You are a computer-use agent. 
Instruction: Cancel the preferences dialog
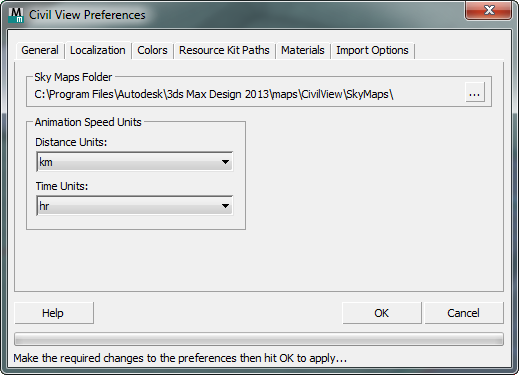(464, 313)
